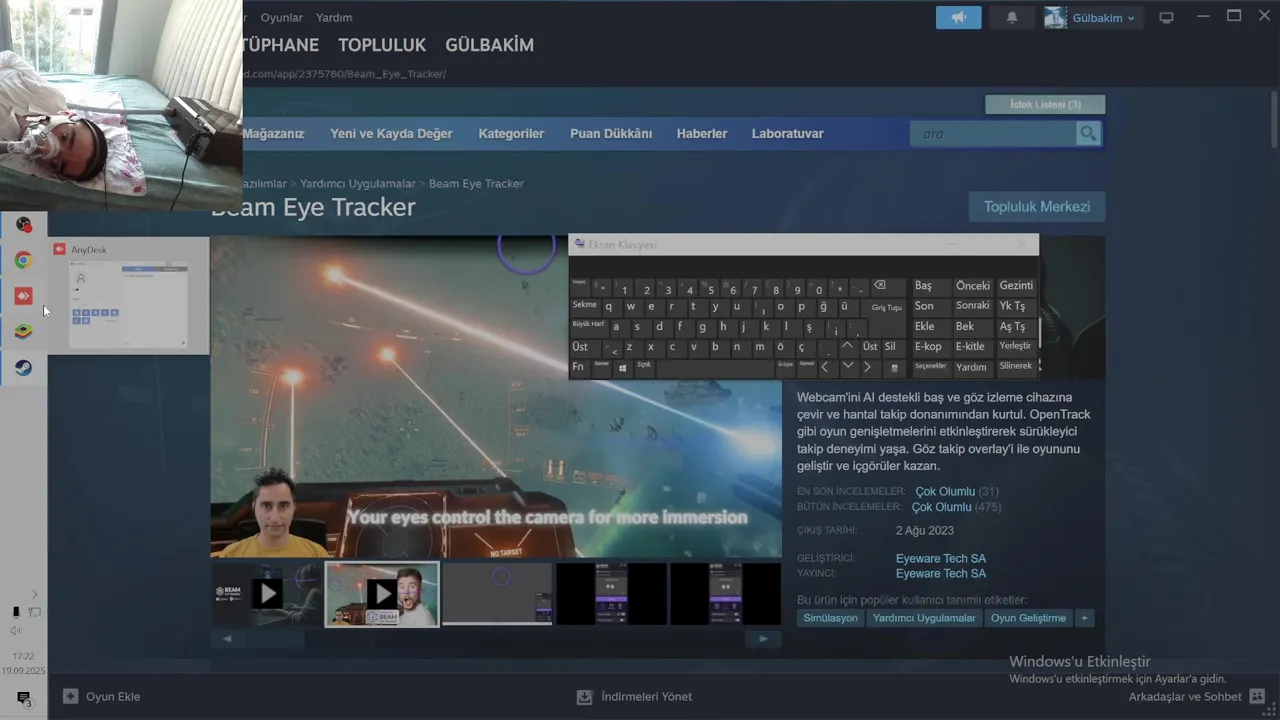This screenshot has width=1280, height=720.
Task: Click the down arrow key on the on-screen keyboard
Action: pyautogui.click(x=847, y=367)
